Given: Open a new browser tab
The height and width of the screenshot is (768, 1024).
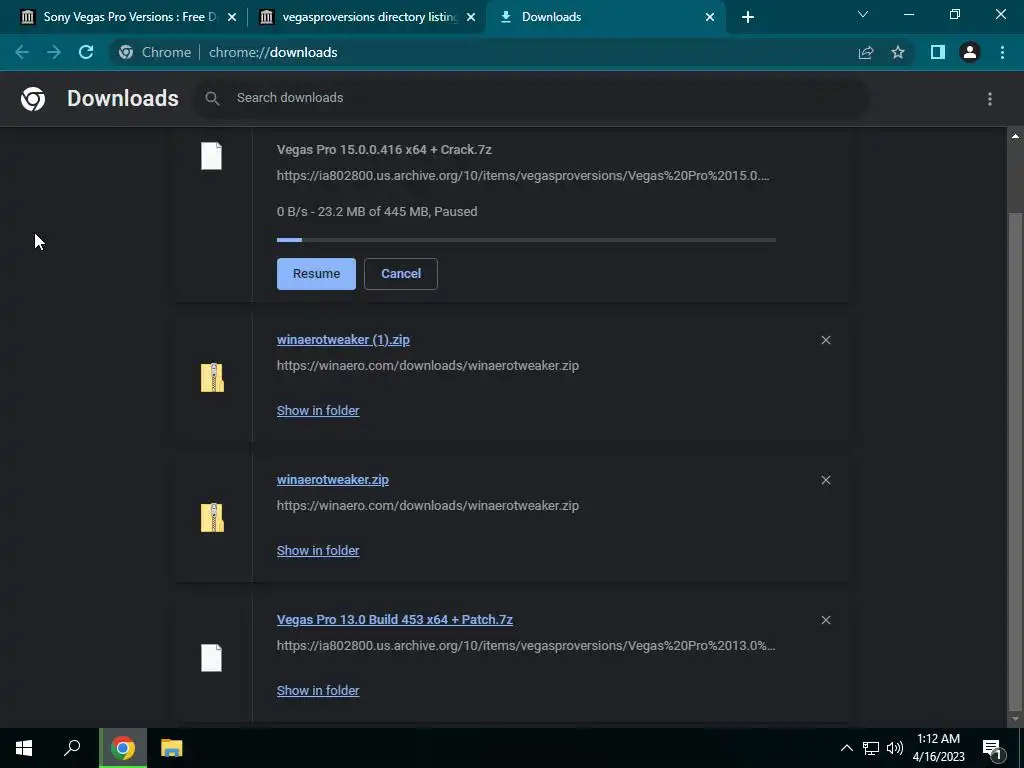Looking at the screenshot, I should [x=748, y=17].
